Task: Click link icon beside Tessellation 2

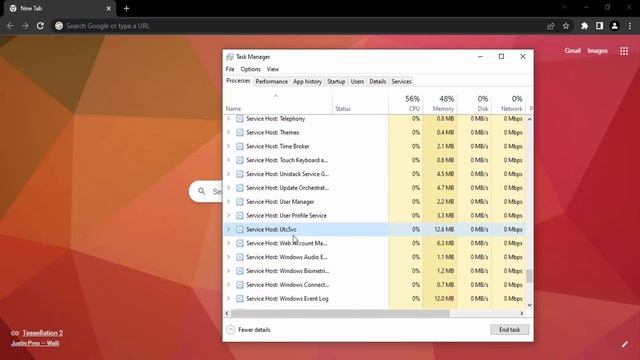Action: (15, 333)
